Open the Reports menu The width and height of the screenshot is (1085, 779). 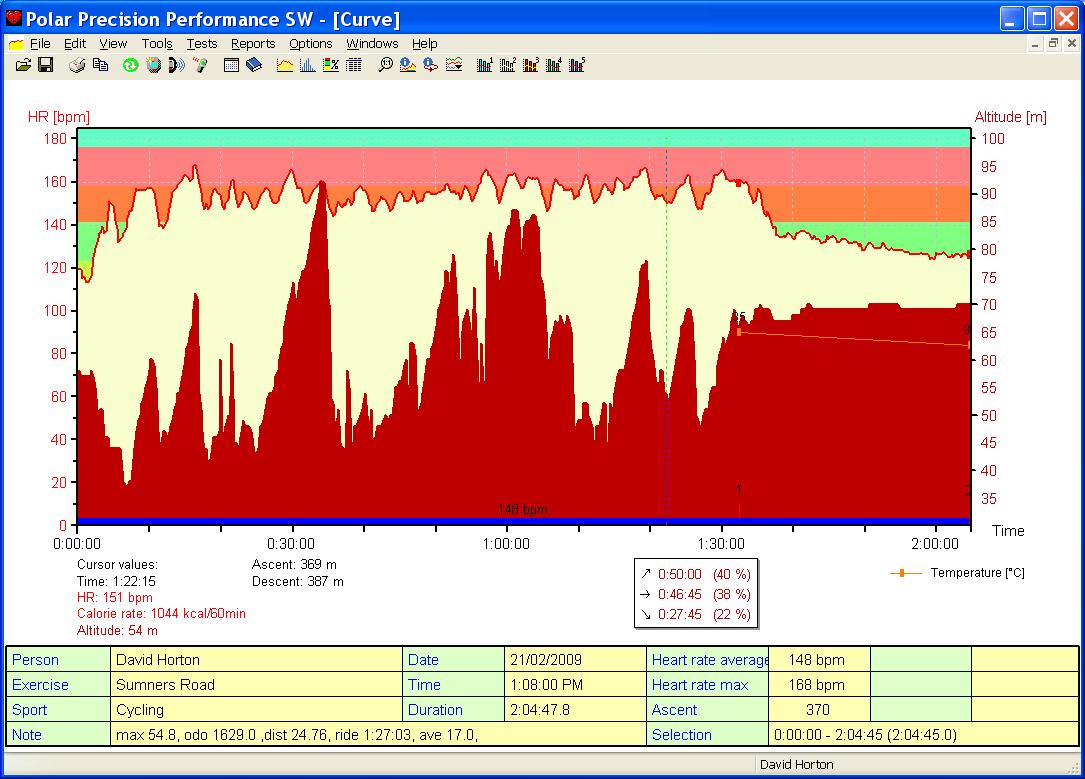(253, 43)
